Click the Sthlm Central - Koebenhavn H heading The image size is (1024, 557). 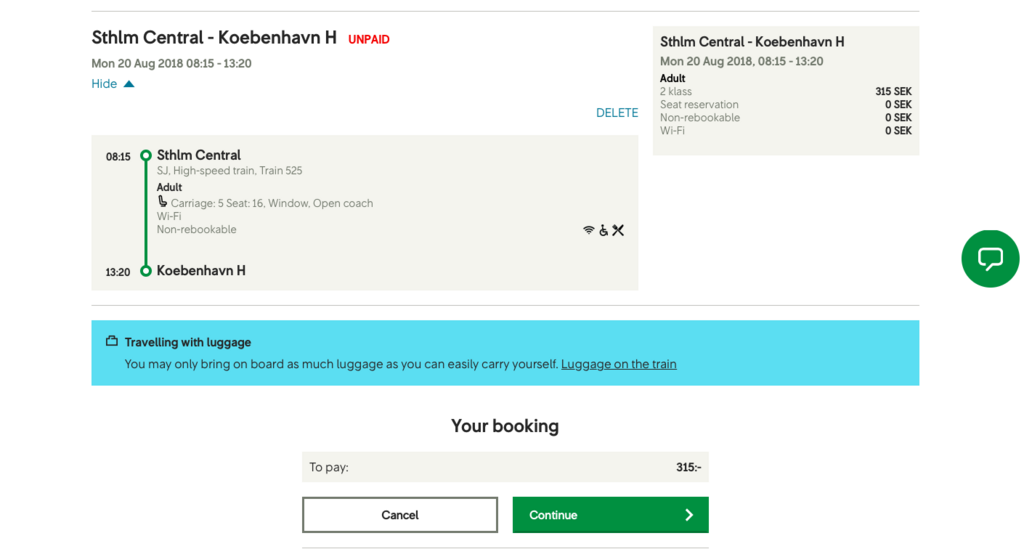[x=214, y=38]
